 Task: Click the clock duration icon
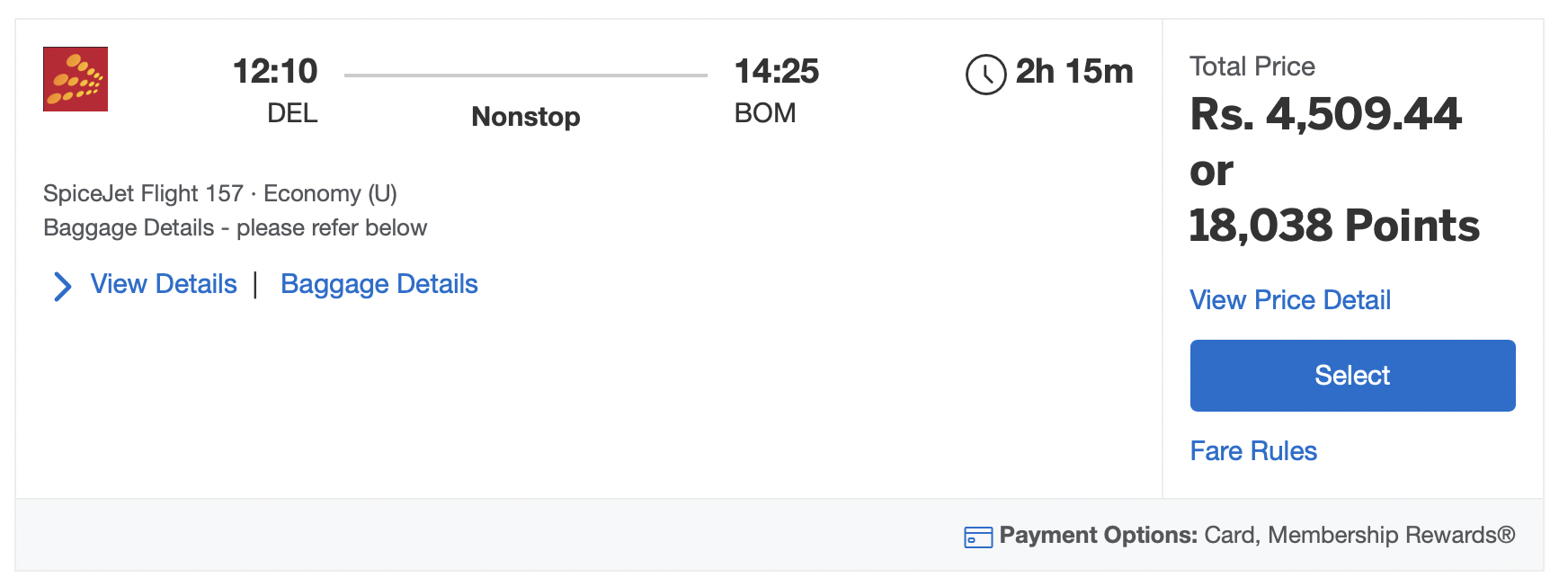point(985,74)
